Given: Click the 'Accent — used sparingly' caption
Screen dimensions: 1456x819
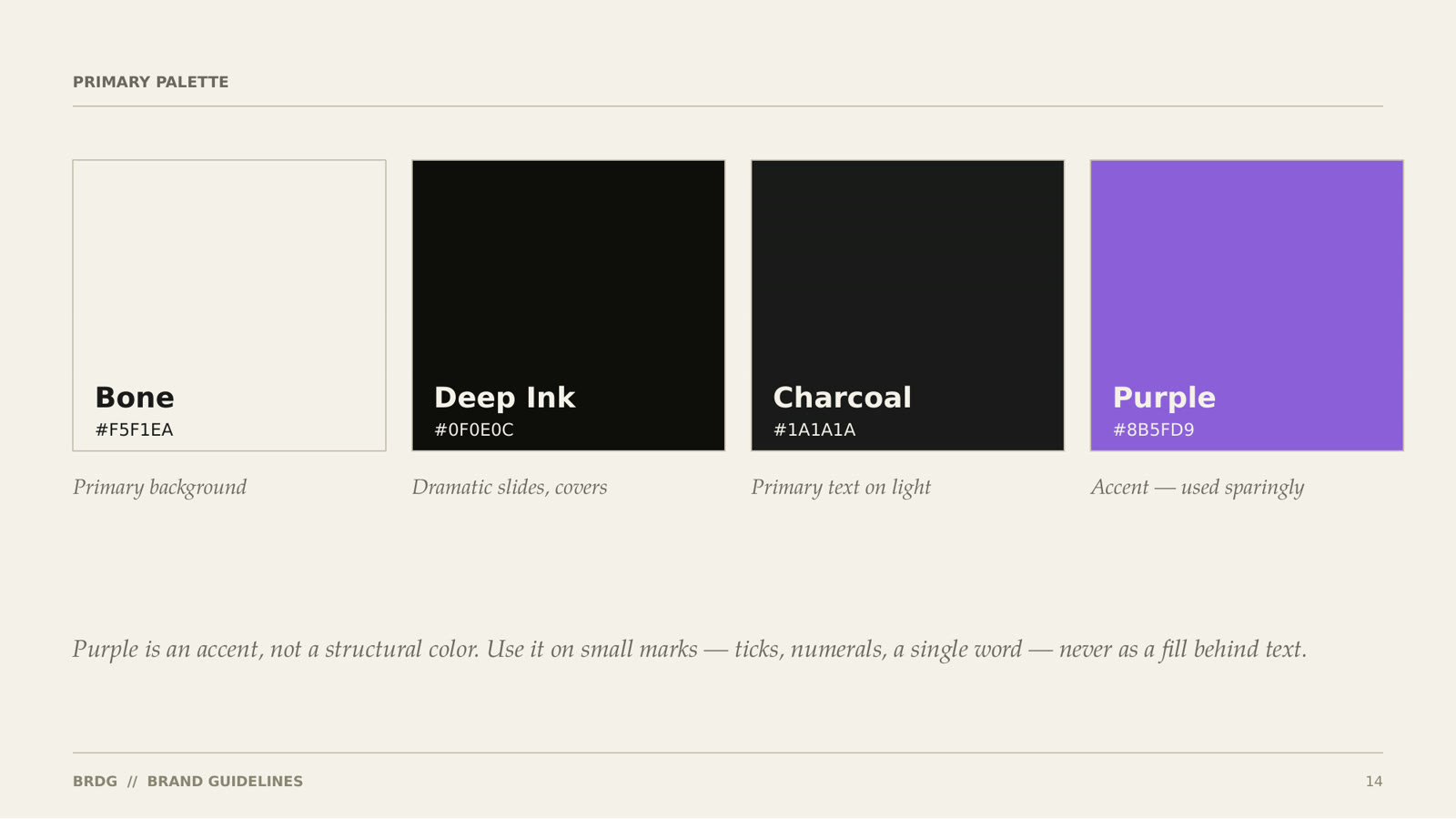Looking at the screenshot, I should pyautogui.click(x=1198, y=488).
